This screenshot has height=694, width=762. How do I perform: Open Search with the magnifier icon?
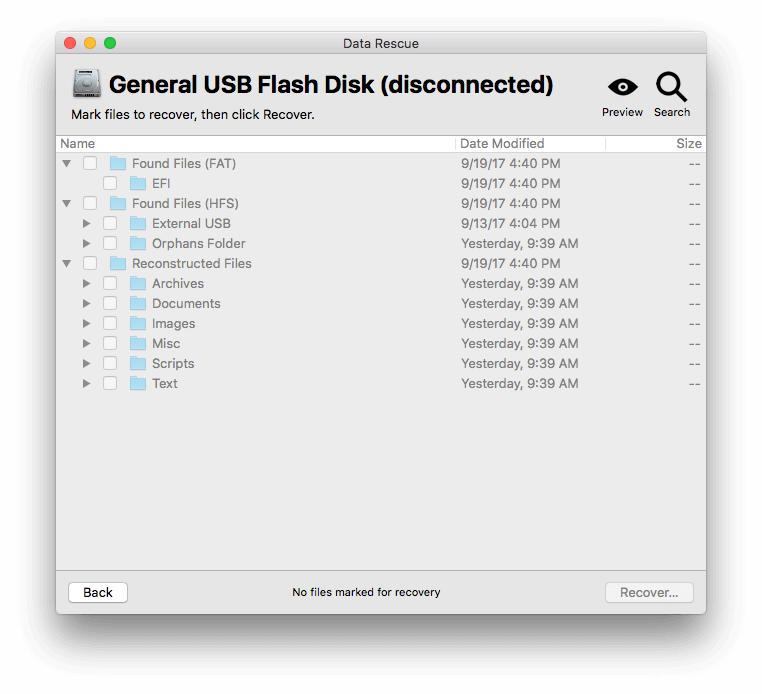click(x=671, y=88)
